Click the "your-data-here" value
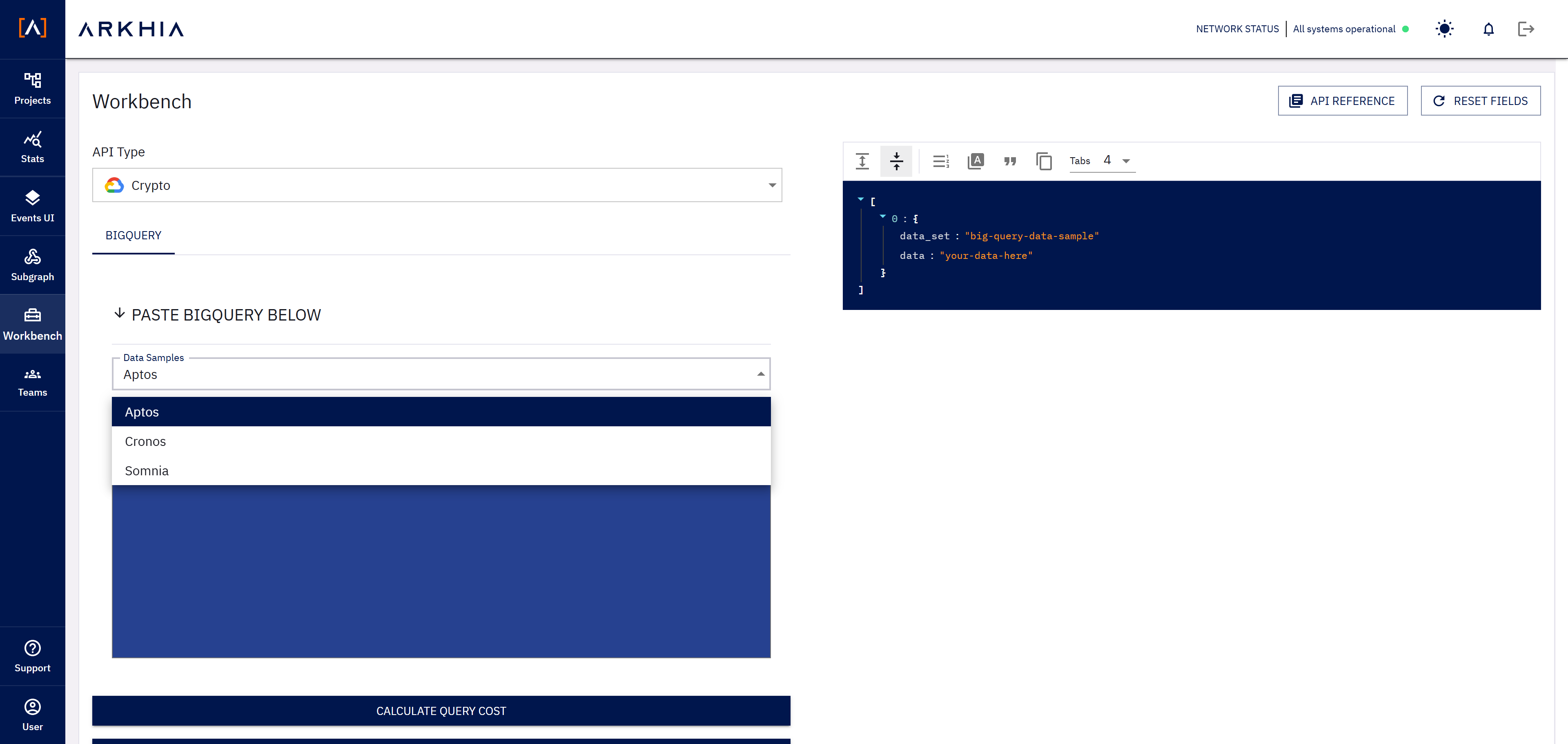This screenshot has height=744, width=1568. [x=986, y=256]
